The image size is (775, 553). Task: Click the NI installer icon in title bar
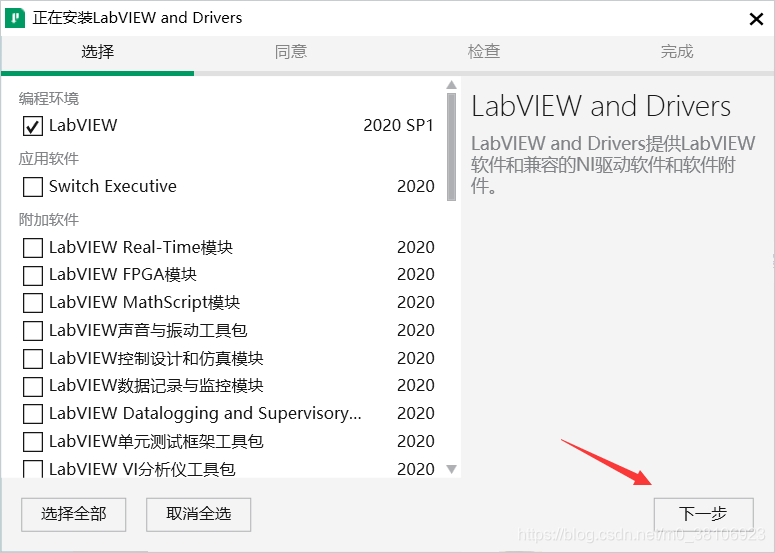coord(15,18)
